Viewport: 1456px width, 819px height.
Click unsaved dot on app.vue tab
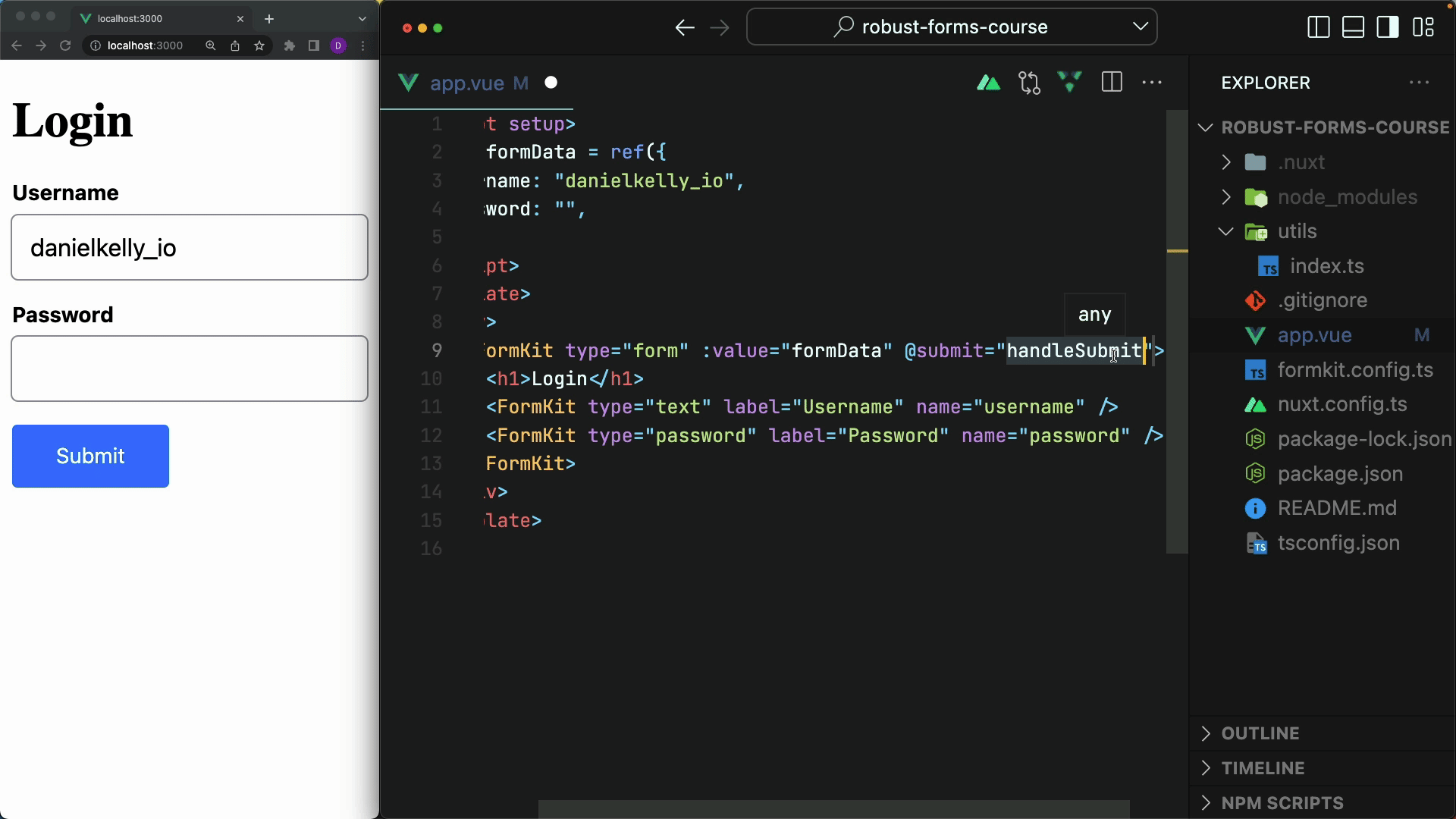551,83
